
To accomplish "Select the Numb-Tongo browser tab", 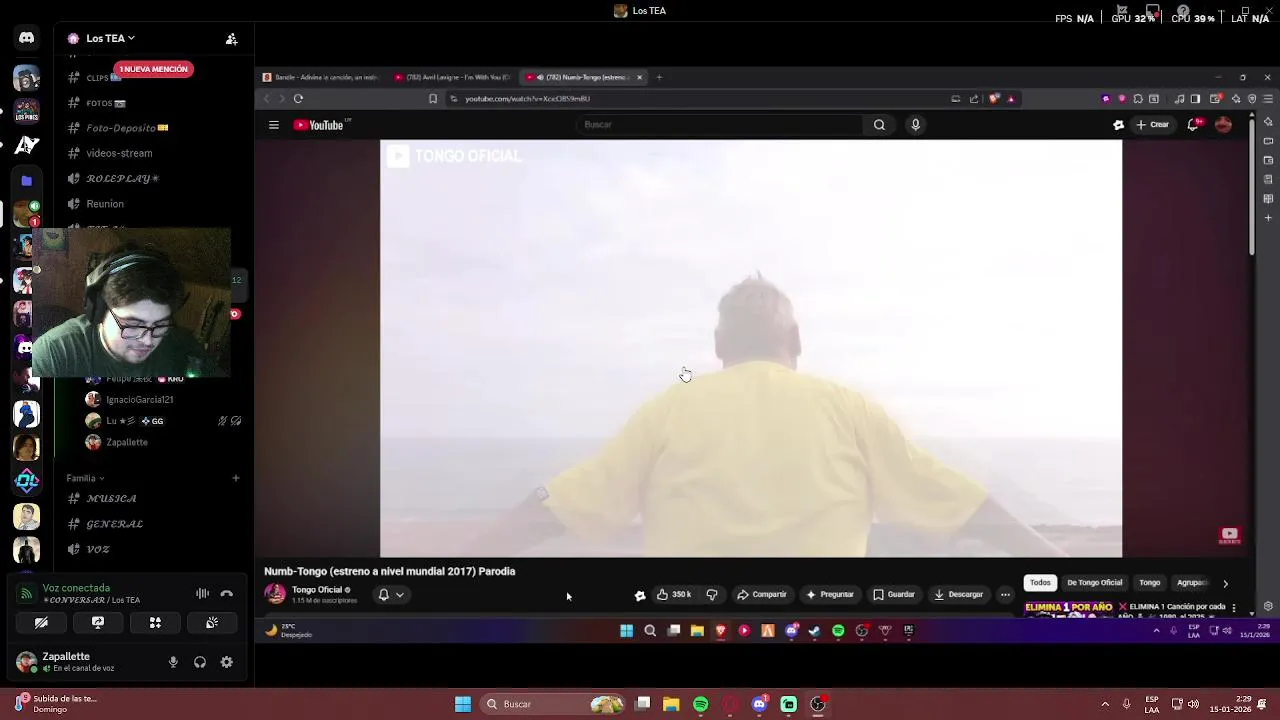I will [582, 77].
